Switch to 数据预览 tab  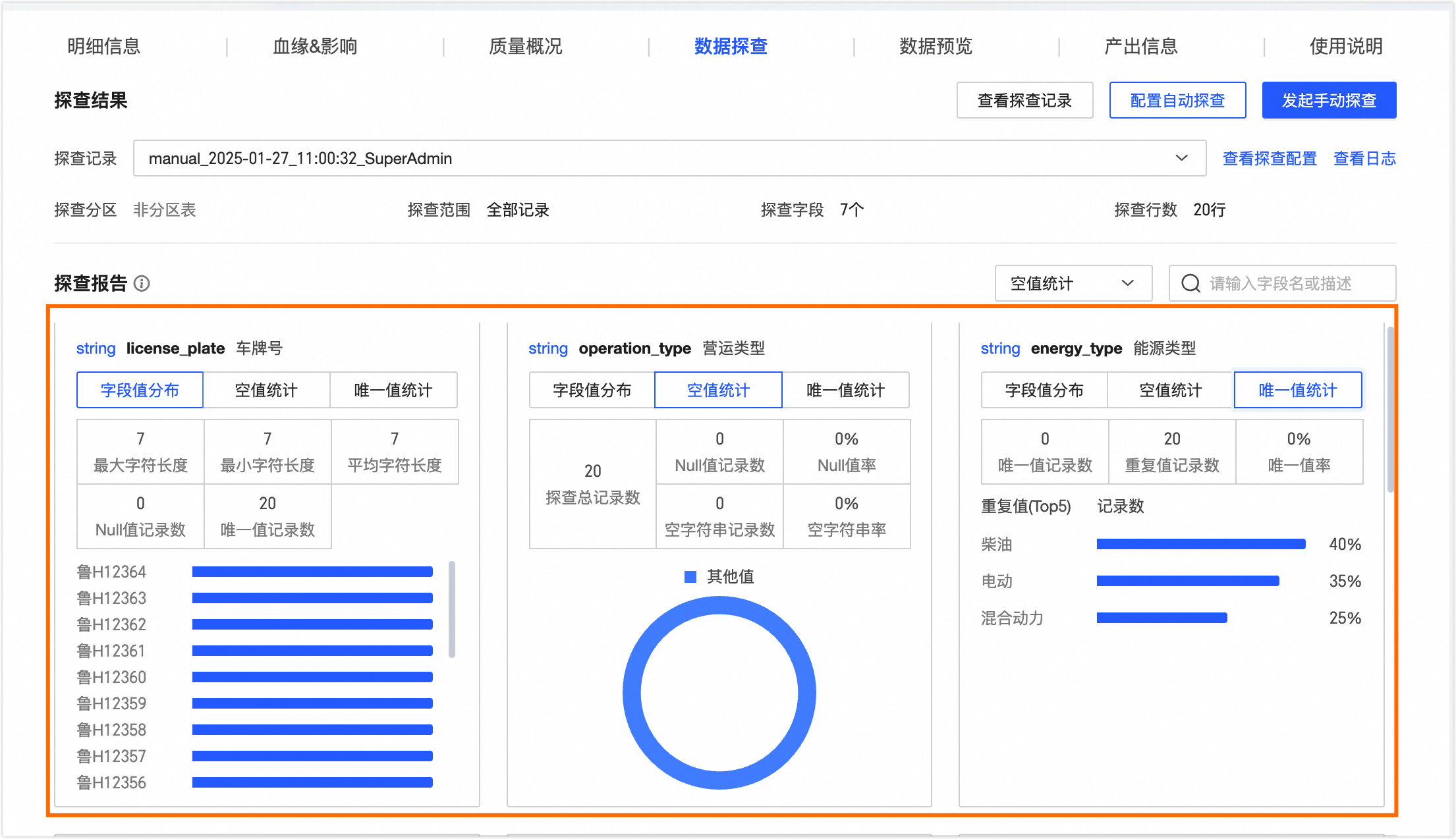point(936,46)
